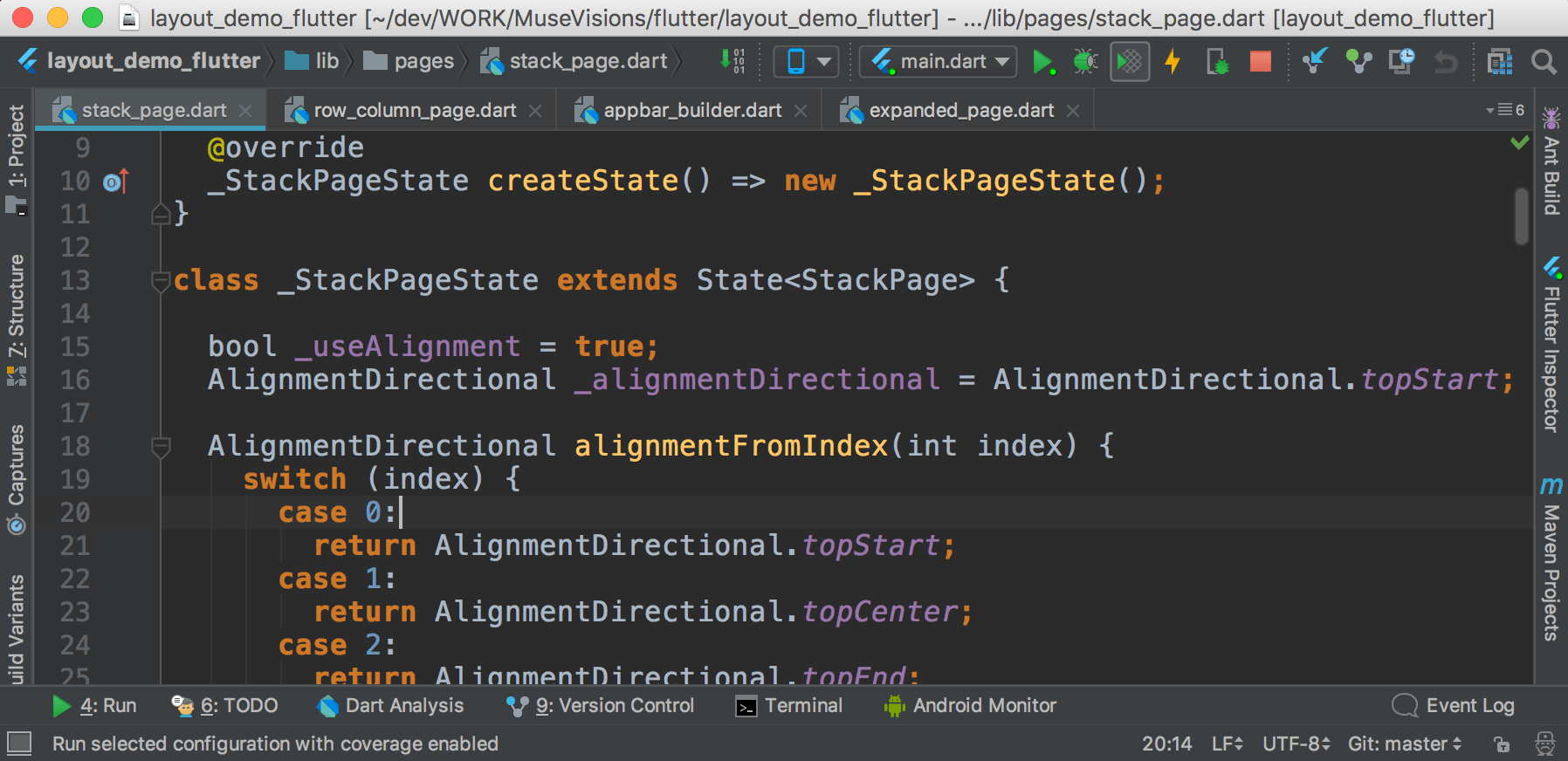
Task: Close the row_column_page.dart tab
Action: 535,111
